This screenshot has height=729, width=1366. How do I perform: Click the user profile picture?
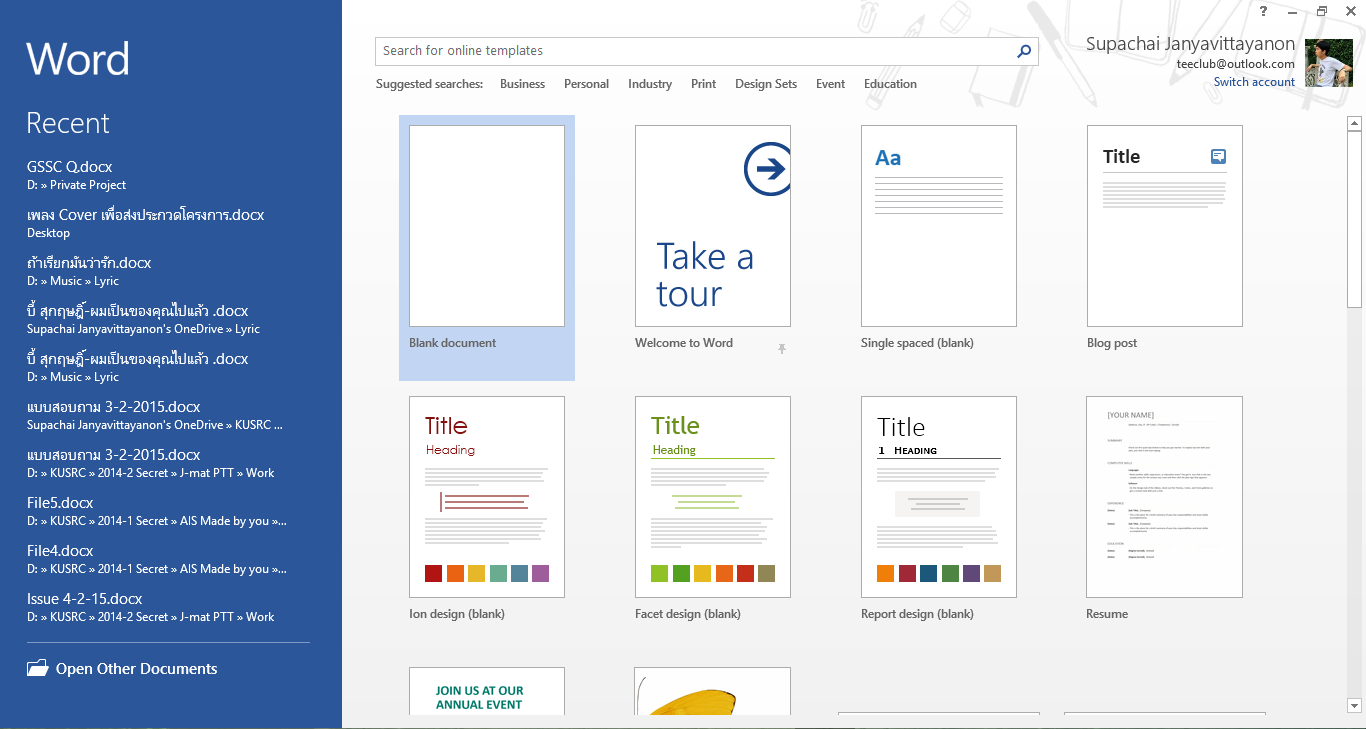pyautogui.click(x=1329, y=63)
